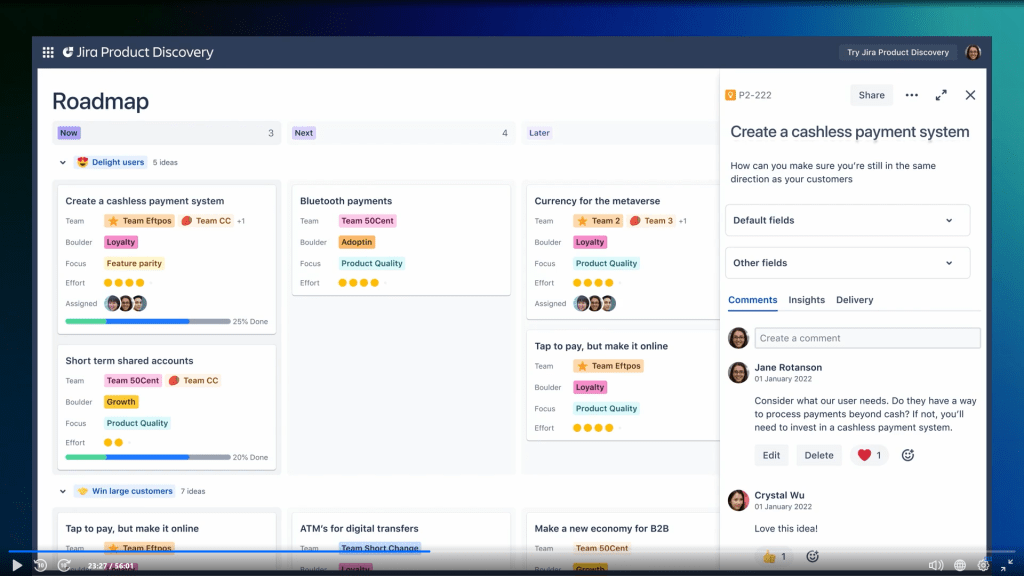Switch to the Delivery tab
The image size is (1024, 576).
[x=854, y=300]
